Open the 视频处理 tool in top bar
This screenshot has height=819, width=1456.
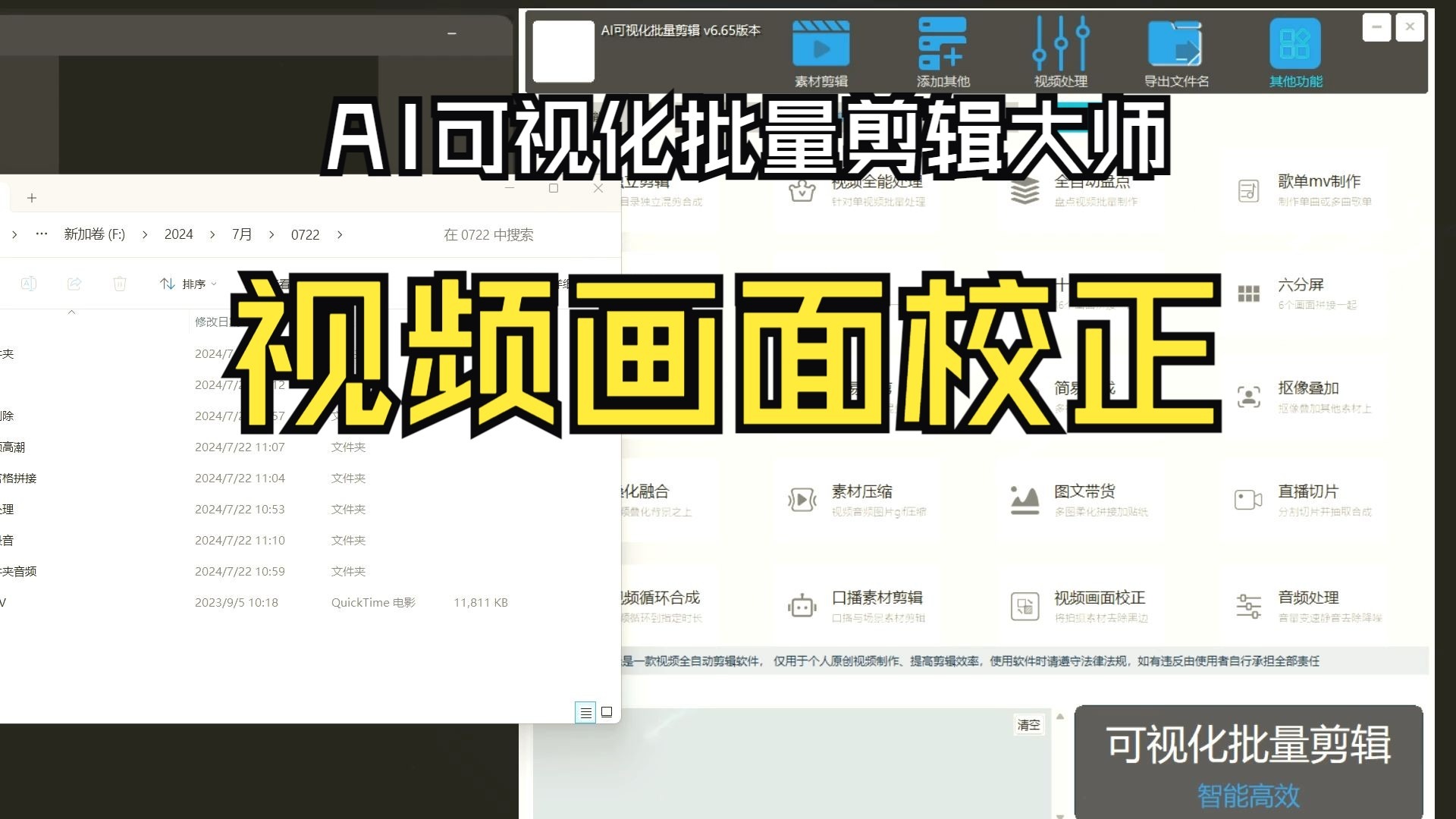(x=1061, y=53)
